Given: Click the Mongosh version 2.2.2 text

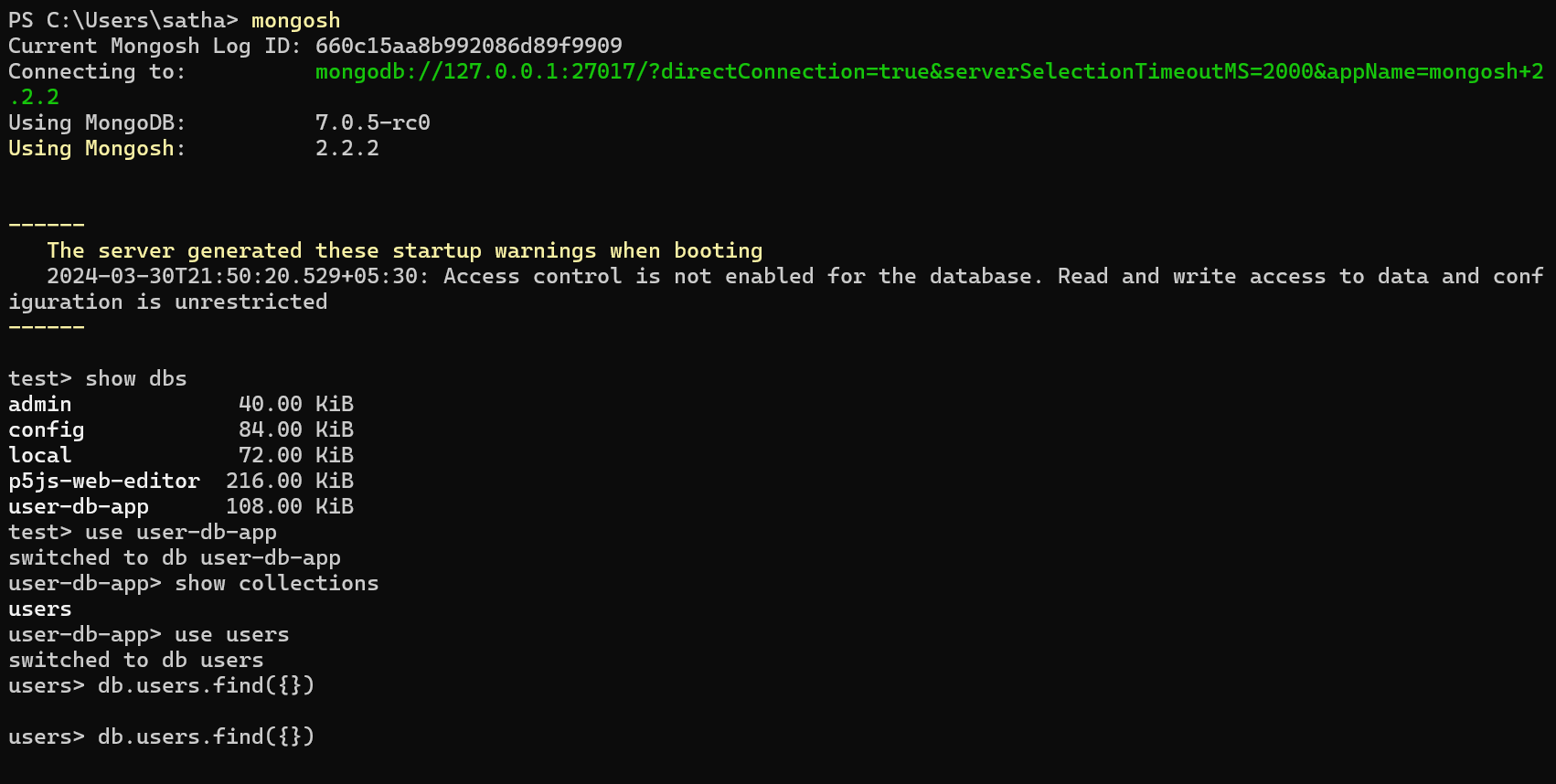Looking at the screenshot, I should point(346,149).
